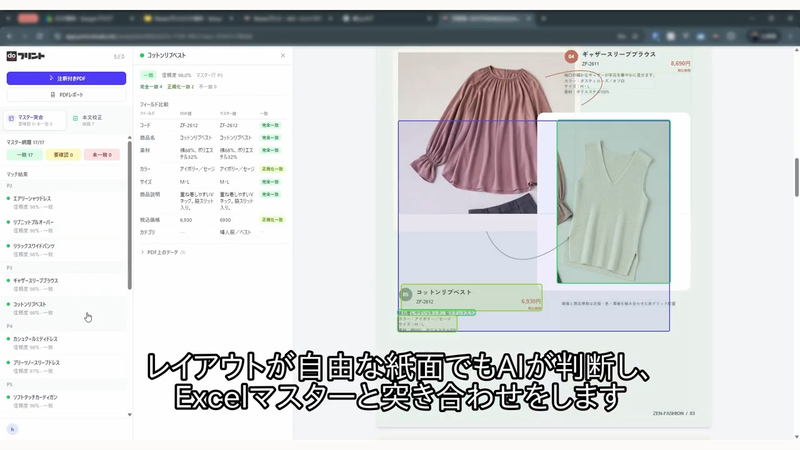This screenshot has height=450, width=800.
Task: Switch to the マスター照合 tab
Action: tap(35, 120)
